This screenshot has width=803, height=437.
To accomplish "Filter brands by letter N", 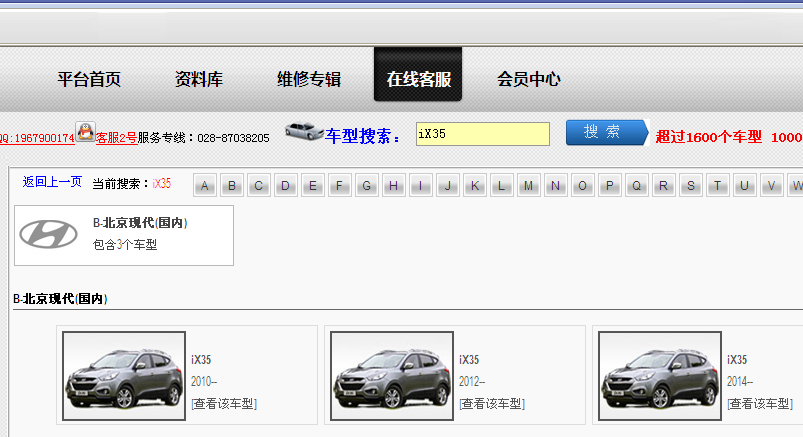I will pyautogui.click(x=556, y=185).
